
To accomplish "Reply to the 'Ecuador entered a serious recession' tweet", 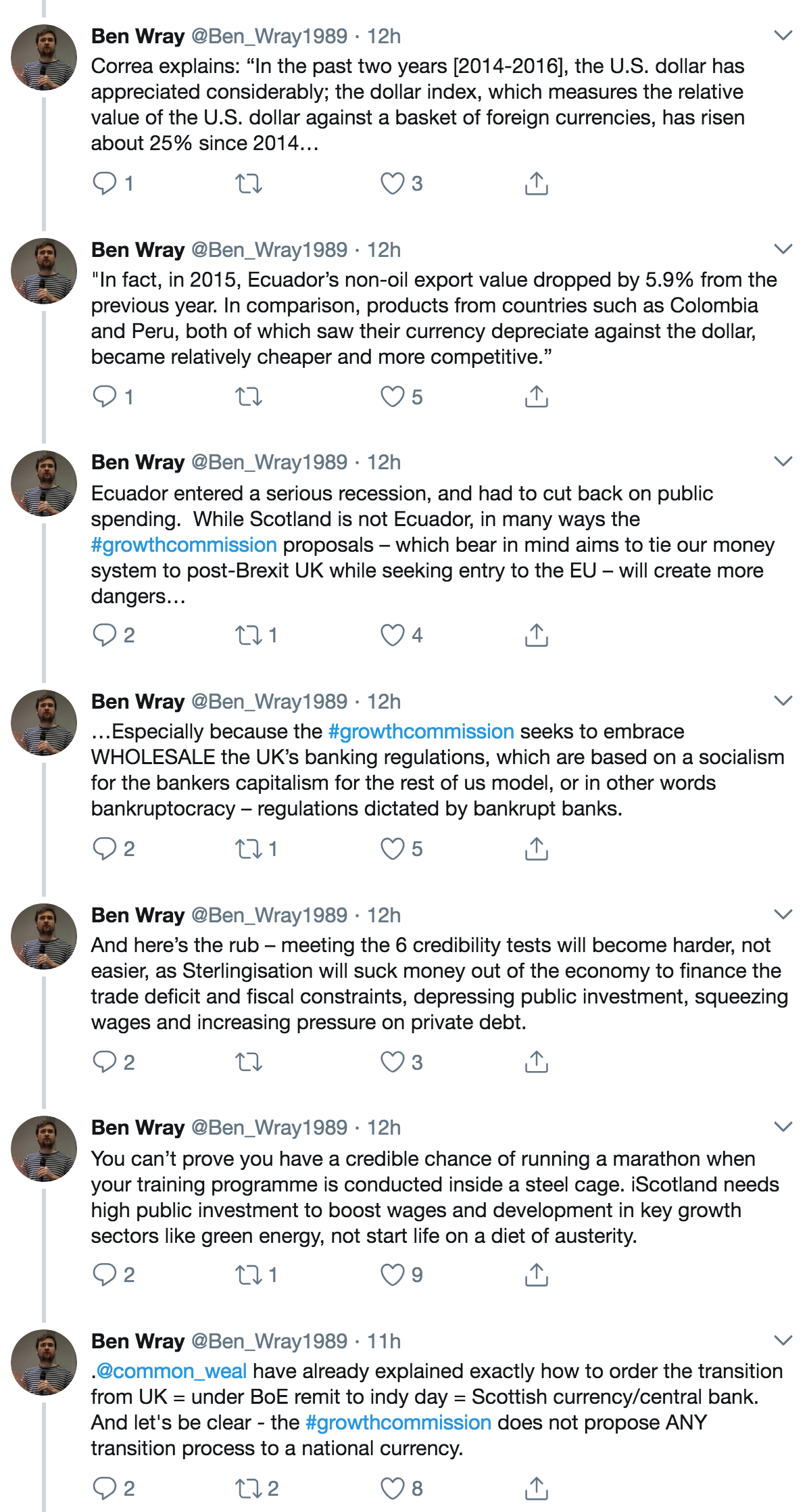I will coord(105,635).
